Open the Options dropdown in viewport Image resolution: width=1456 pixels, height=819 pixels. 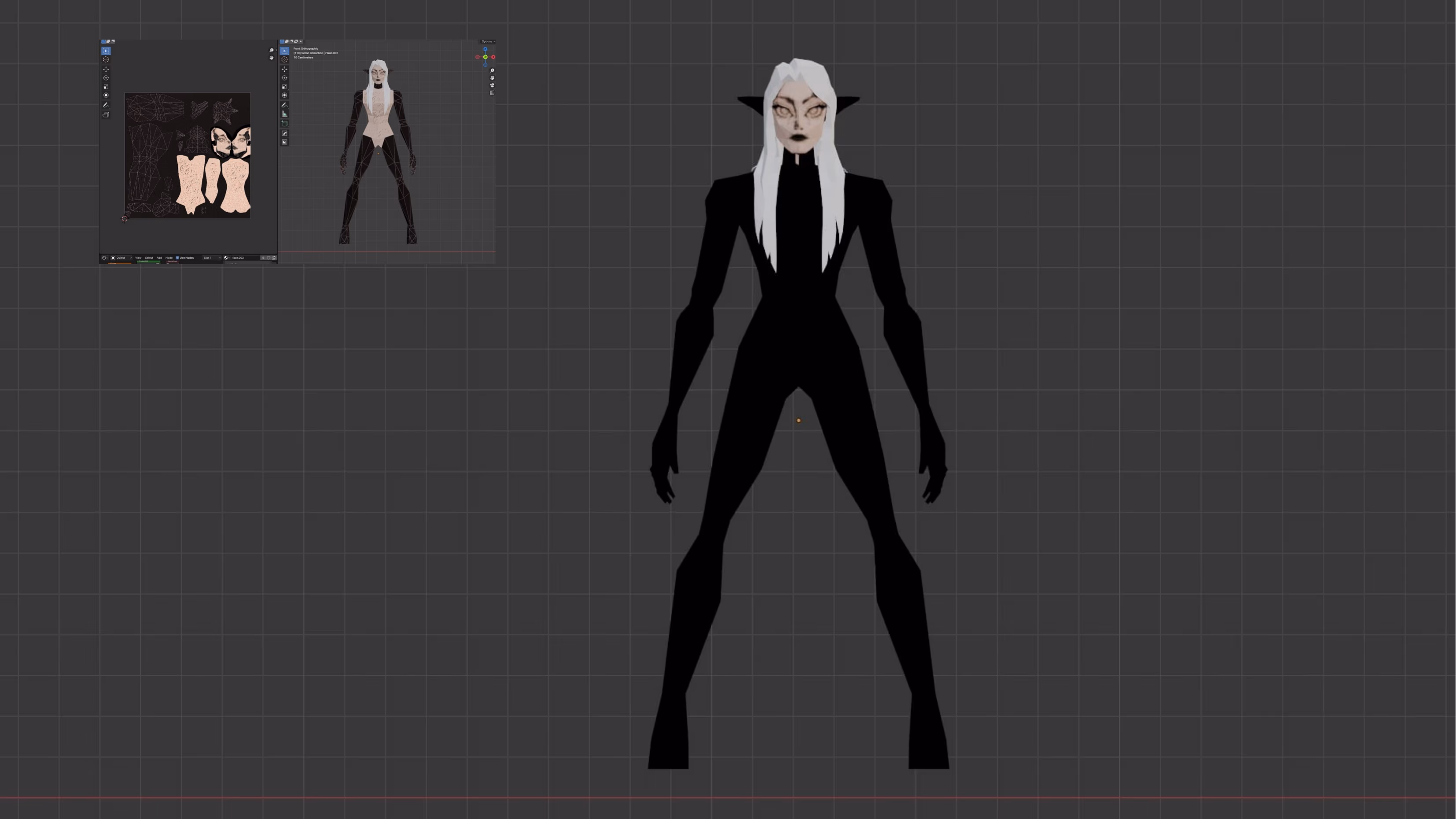point(487,41)
